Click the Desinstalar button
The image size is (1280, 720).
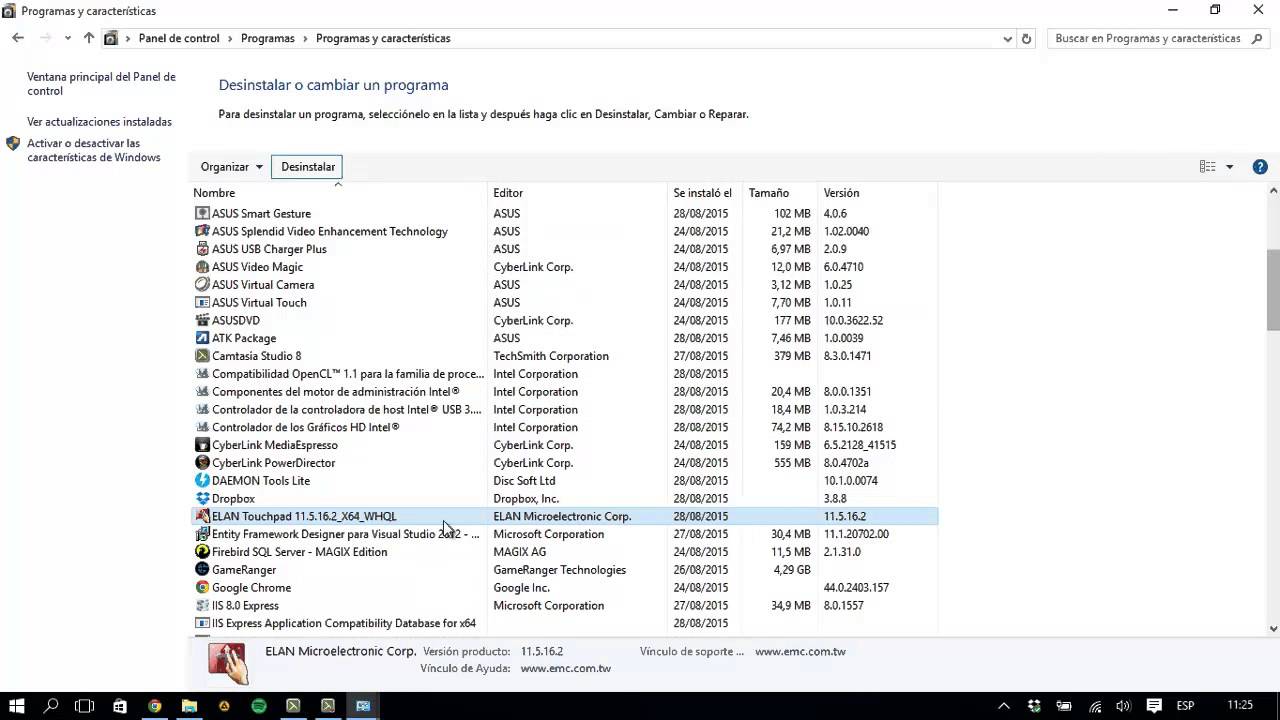(x=308, y=167)
